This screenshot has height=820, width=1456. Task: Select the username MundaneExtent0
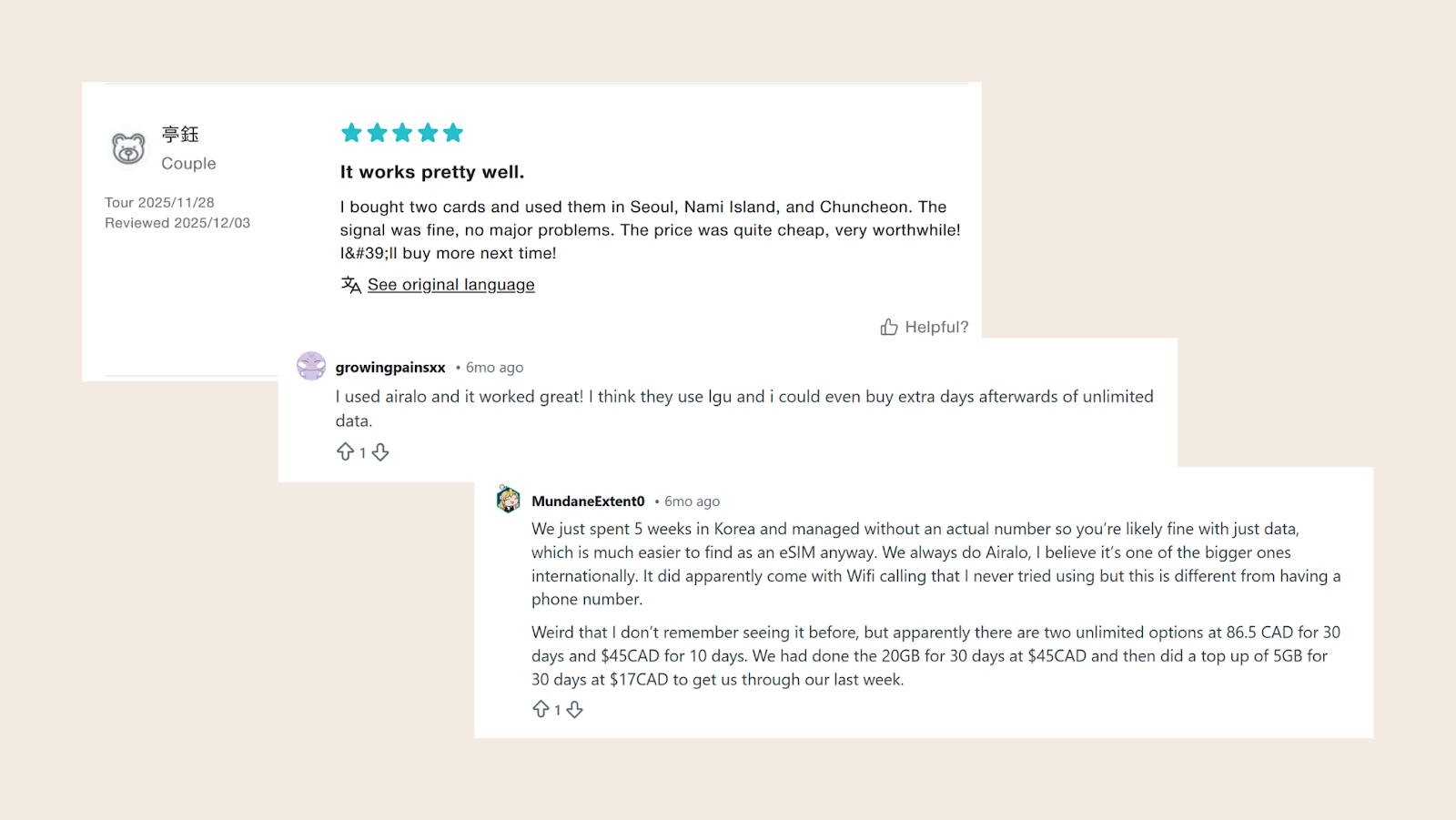pyautogui.click(x=588, y=501)
